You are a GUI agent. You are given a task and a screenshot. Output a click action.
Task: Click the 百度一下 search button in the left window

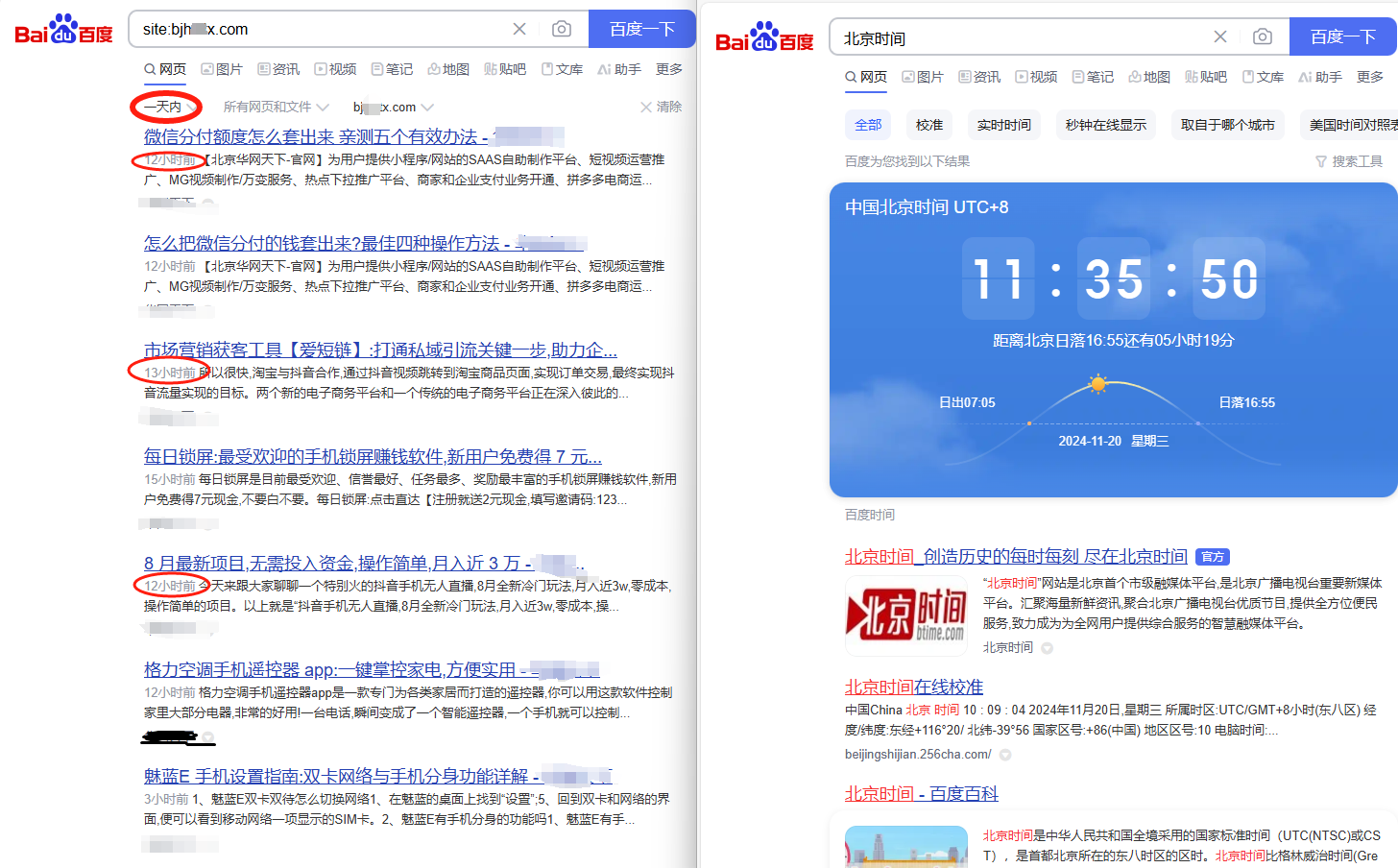642,29
